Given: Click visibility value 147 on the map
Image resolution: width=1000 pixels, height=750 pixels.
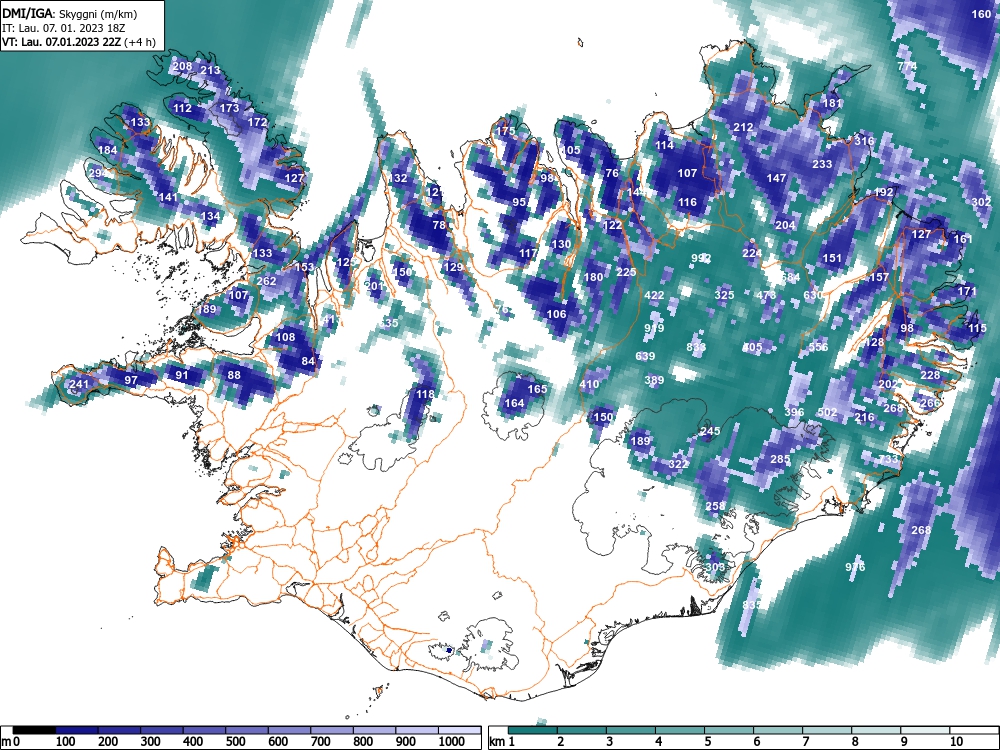Looking at the screenshot, I should point(777,179).
